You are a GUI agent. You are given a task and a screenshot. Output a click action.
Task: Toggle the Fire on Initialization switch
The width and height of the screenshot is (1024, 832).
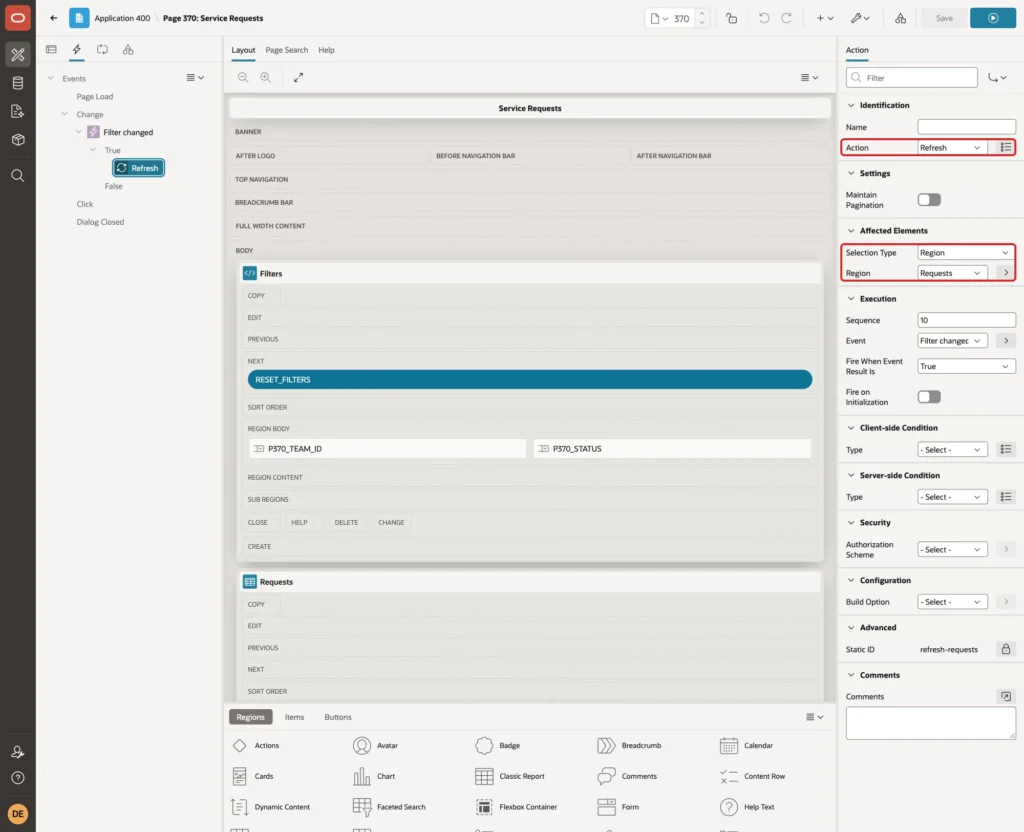pos(929,396)
